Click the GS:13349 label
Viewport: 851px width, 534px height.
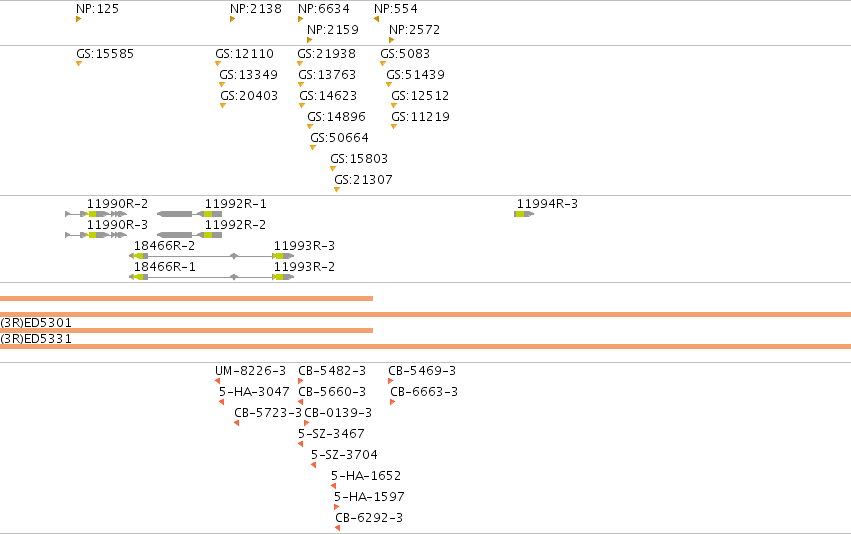coord(249,75)
